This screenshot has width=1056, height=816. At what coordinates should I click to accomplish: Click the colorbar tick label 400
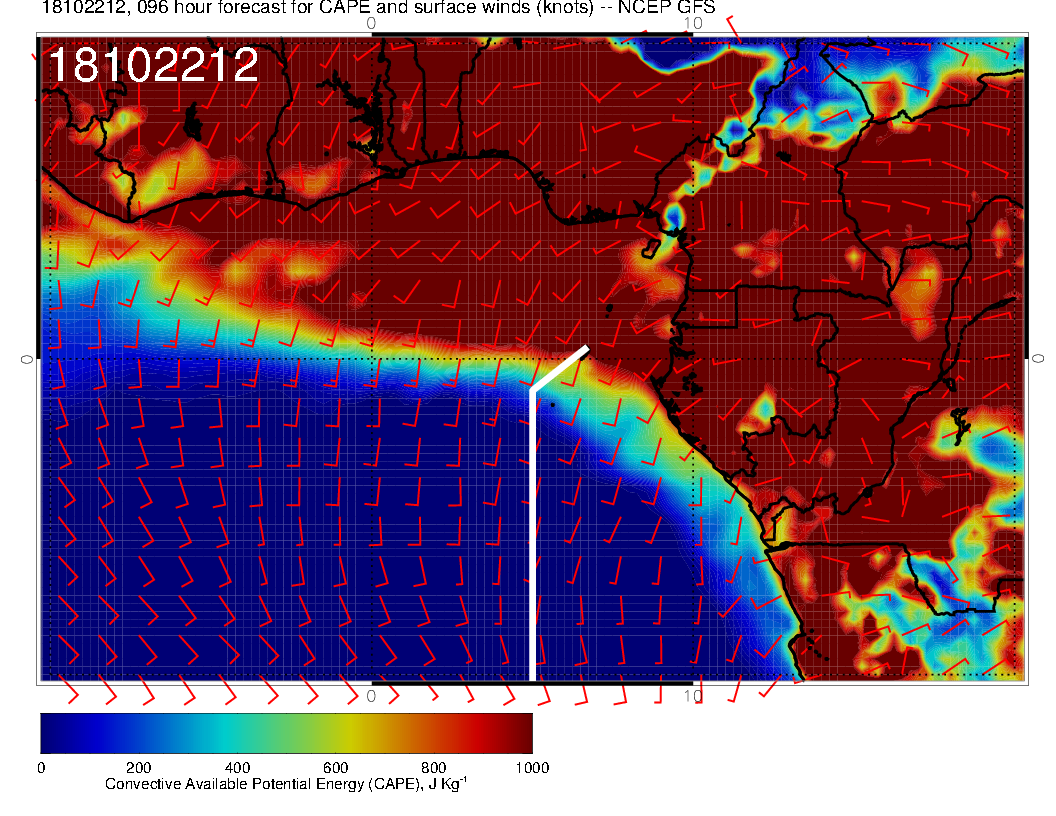(x=236, y=768)
